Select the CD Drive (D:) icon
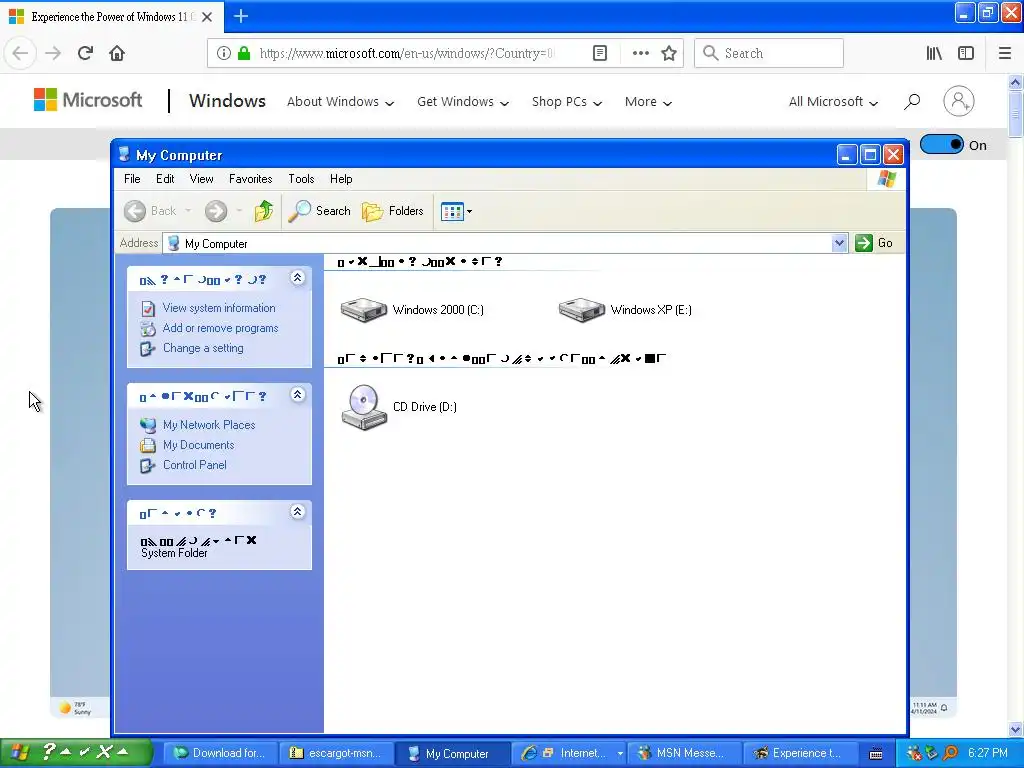The height and width of the screenshot is (768, 1024). tap(364, 407)
